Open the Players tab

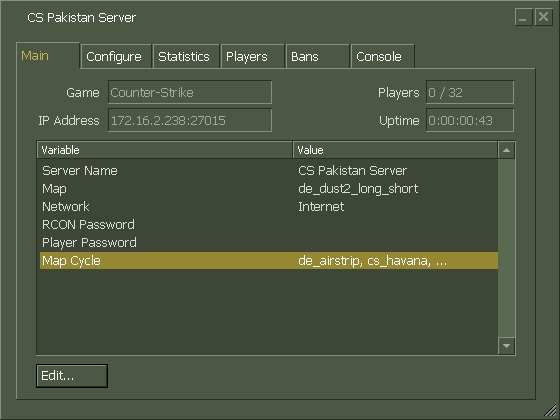[x=252, y=56]
